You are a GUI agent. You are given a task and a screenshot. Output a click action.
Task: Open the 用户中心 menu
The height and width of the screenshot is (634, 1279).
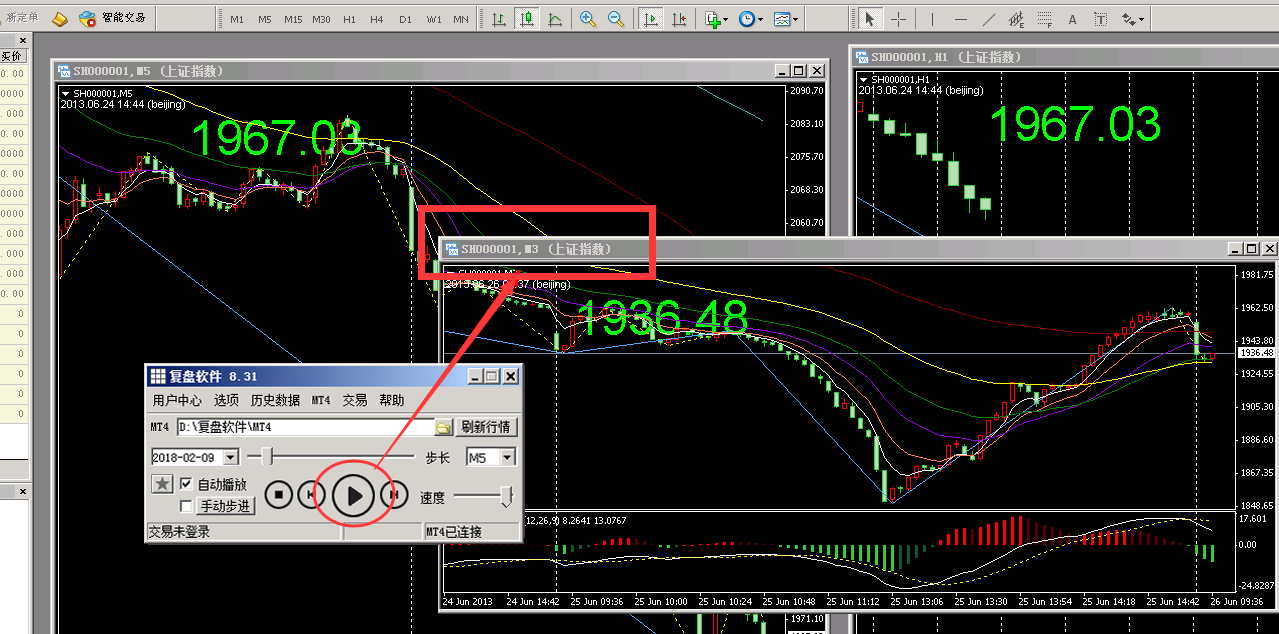[x=176, y=400]
